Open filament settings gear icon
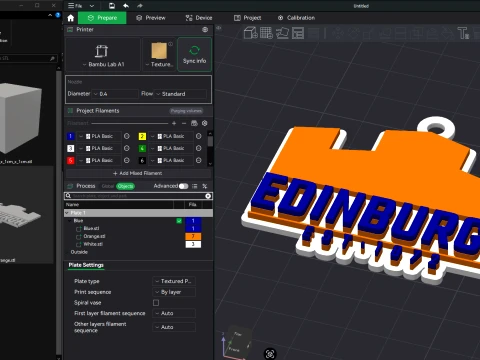 (x=205, y=123)
